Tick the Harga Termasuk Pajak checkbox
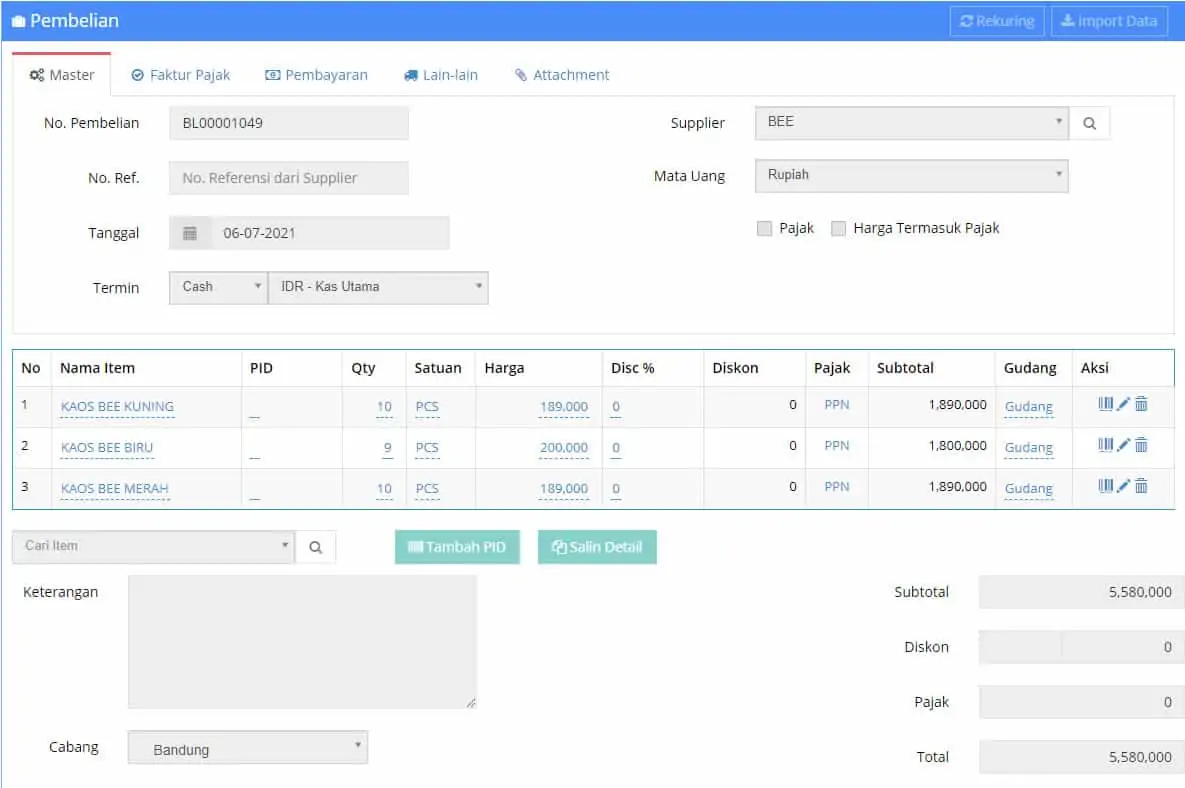 (x=838, y=228)
